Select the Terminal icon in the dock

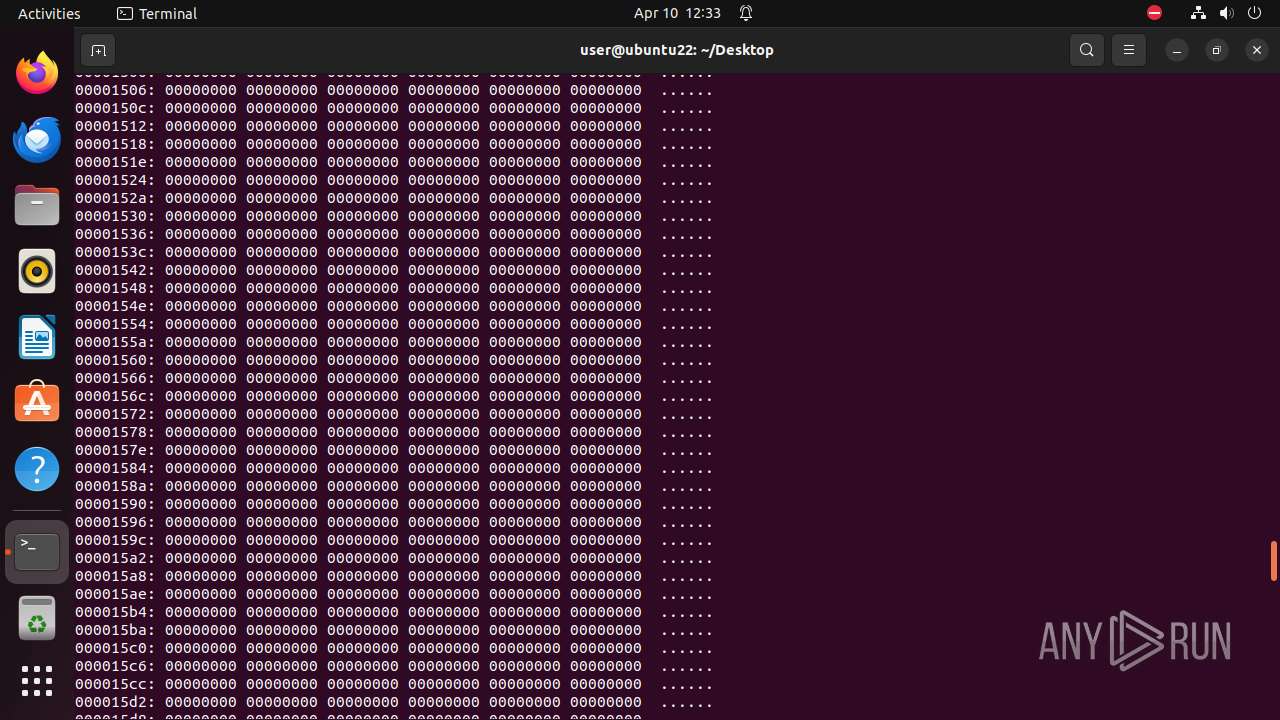coord(37,552)
